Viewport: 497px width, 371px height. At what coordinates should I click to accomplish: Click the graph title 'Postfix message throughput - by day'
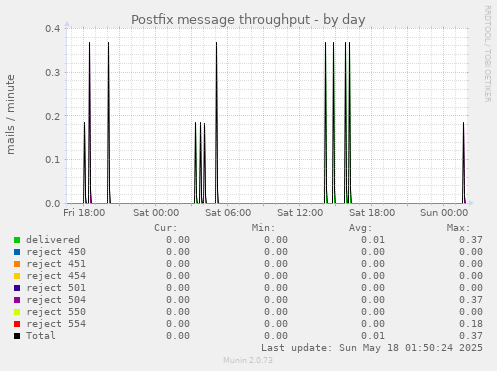pyautogui.click(x=248, y=20)
